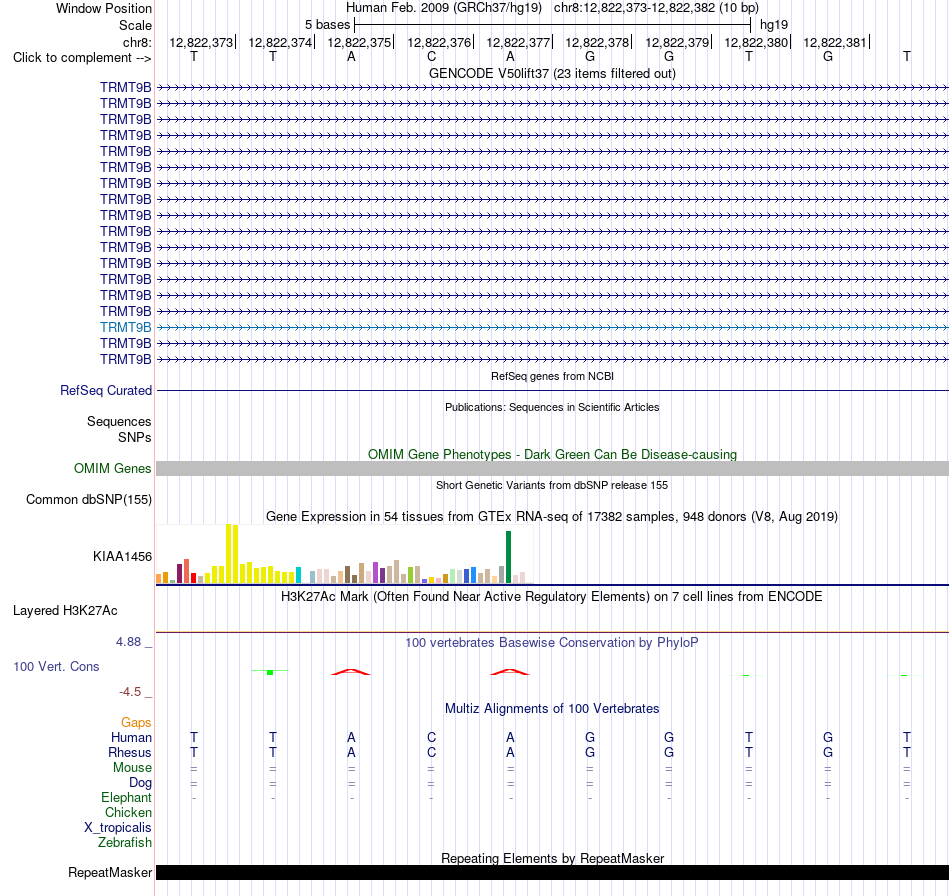The image size is (950, 896).
Task: Click the Sequences track label
Action: click(119, 422)
